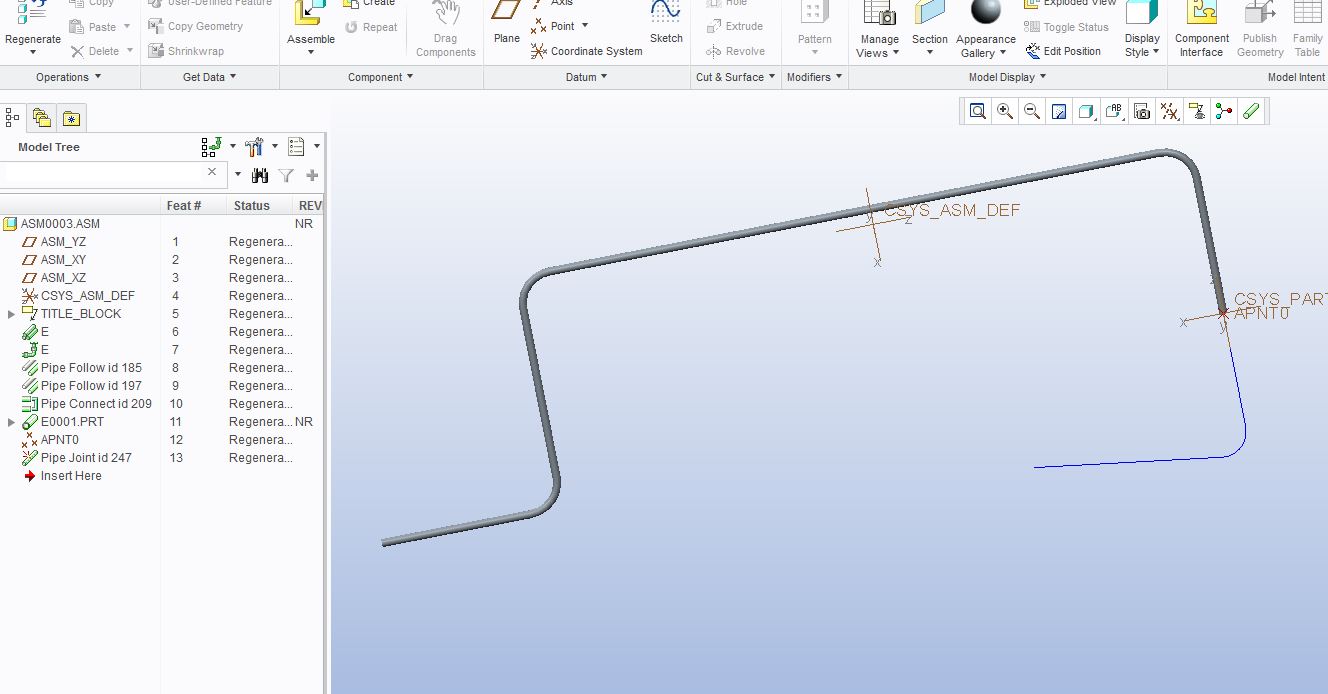Click the Repaint icon in graphics toolbar

pyautogui.click(x=1059, y=112)
